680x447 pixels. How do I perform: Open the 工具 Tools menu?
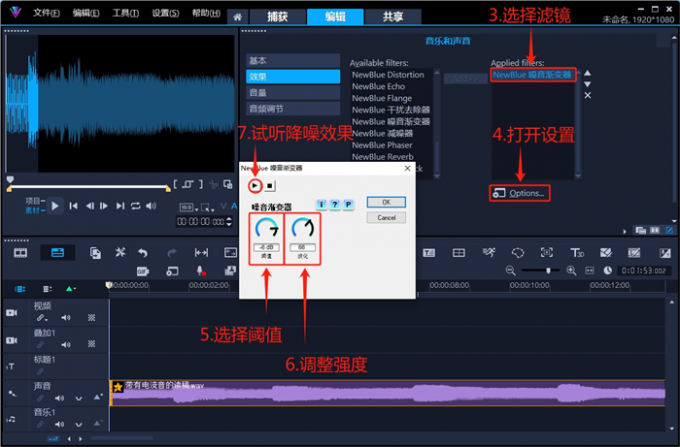click(x=125, y=13)
